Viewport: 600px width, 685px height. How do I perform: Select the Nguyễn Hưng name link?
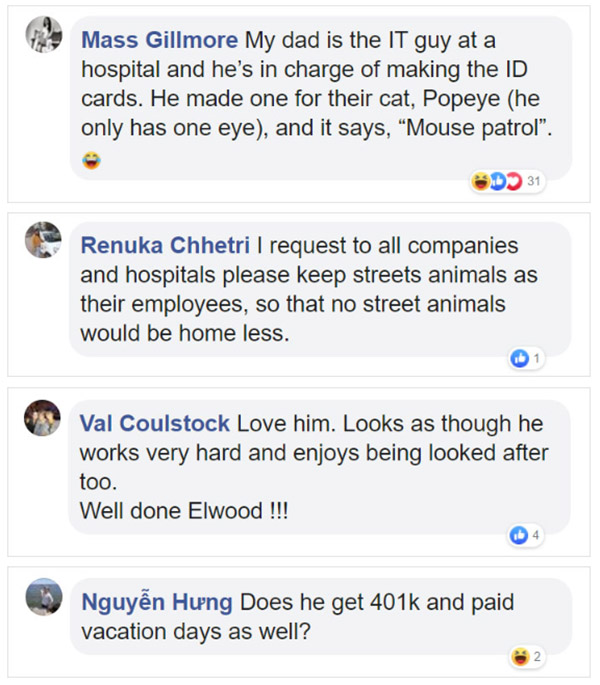(156, 602)
